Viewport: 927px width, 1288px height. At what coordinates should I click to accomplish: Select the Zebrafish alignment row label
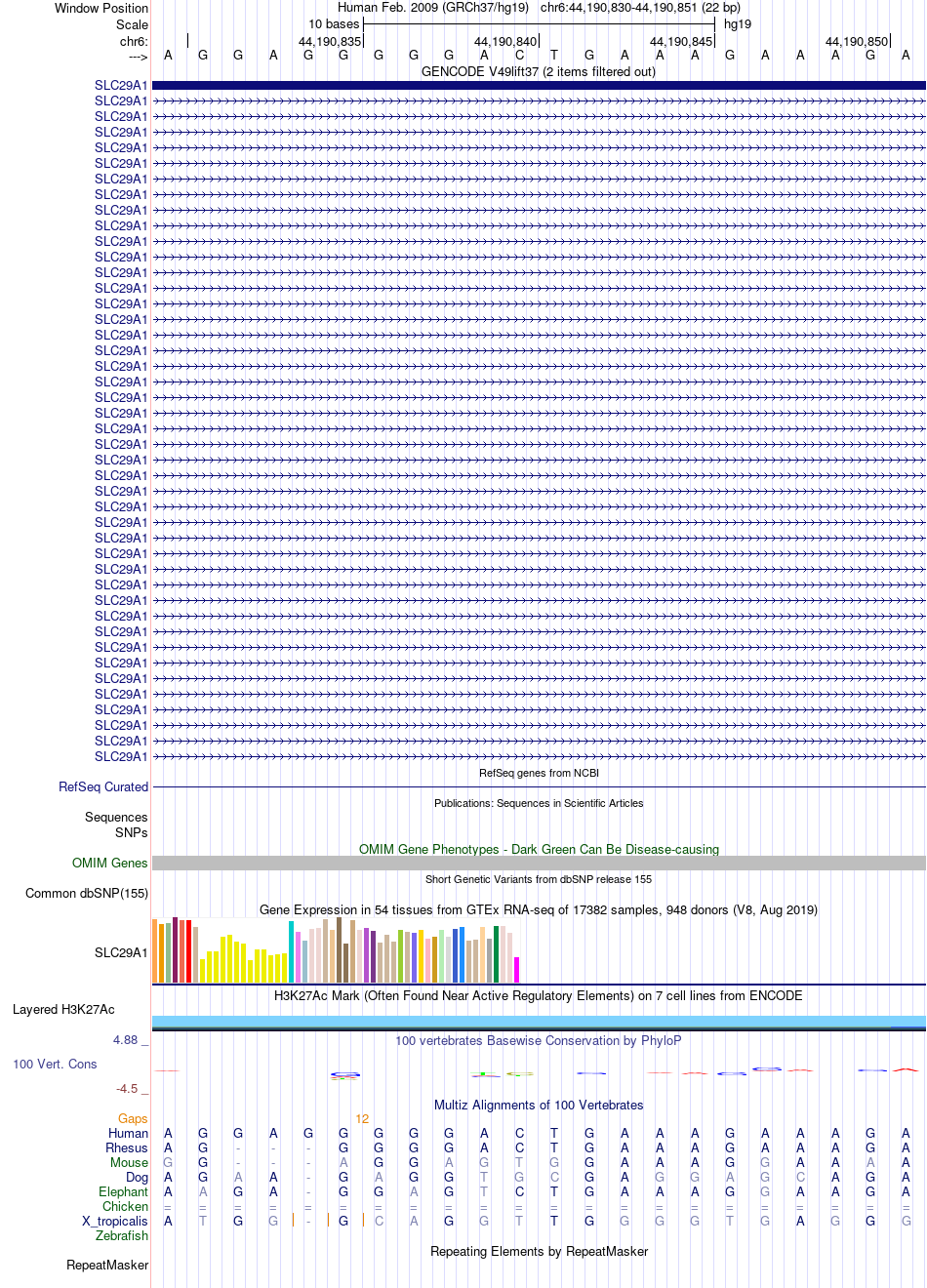pos(122,1236)
